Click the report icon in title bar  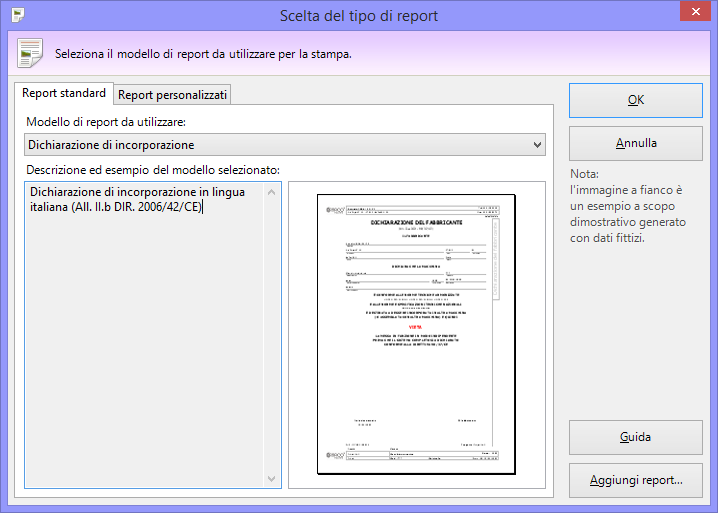[18, 15]
